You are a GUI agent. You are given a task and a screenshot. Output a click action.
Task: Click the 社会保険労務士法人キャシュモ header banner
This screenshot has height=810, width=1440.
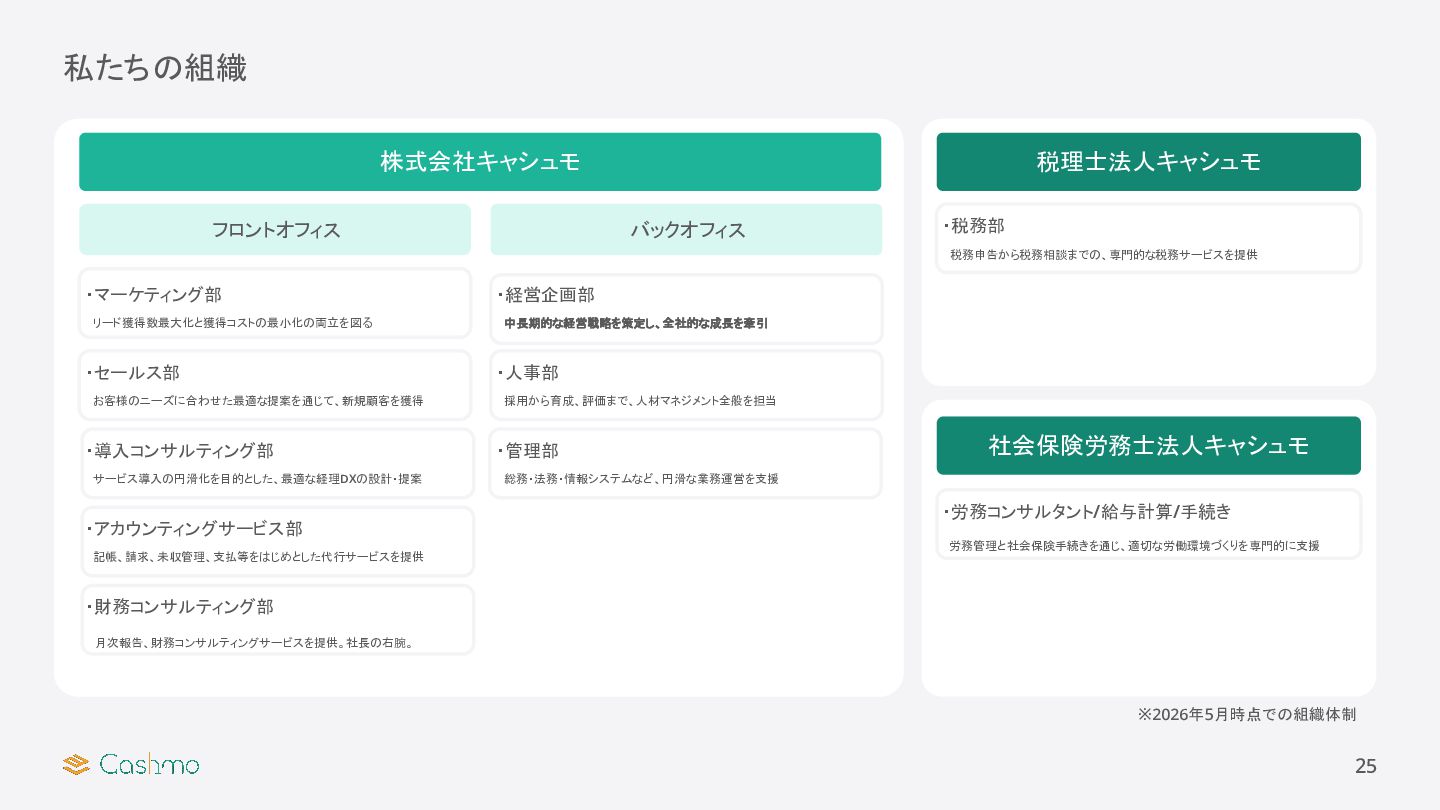(x=1149, y=446)
